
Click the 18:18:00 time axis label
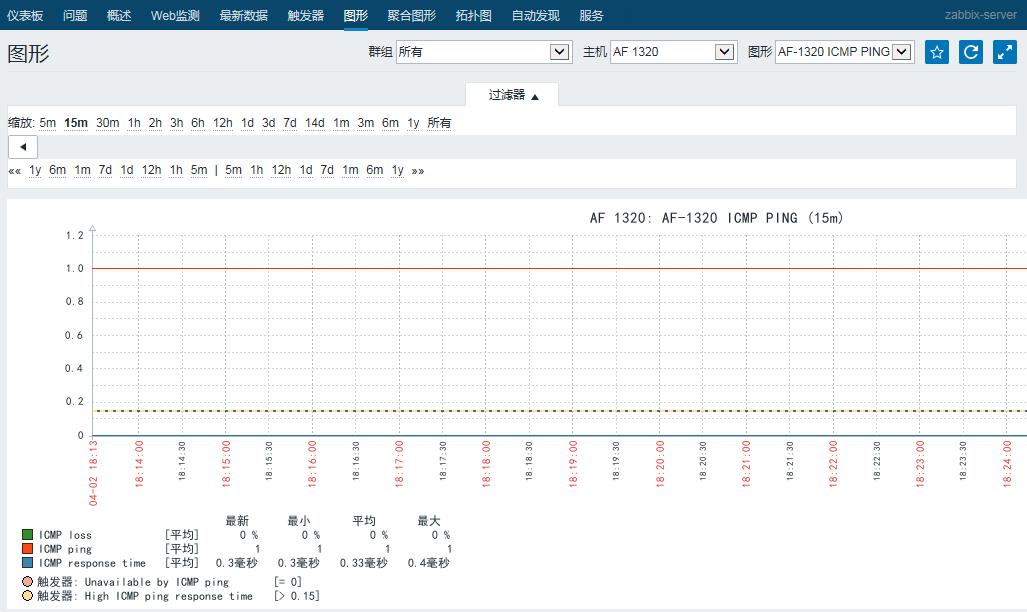coord(486,463)
